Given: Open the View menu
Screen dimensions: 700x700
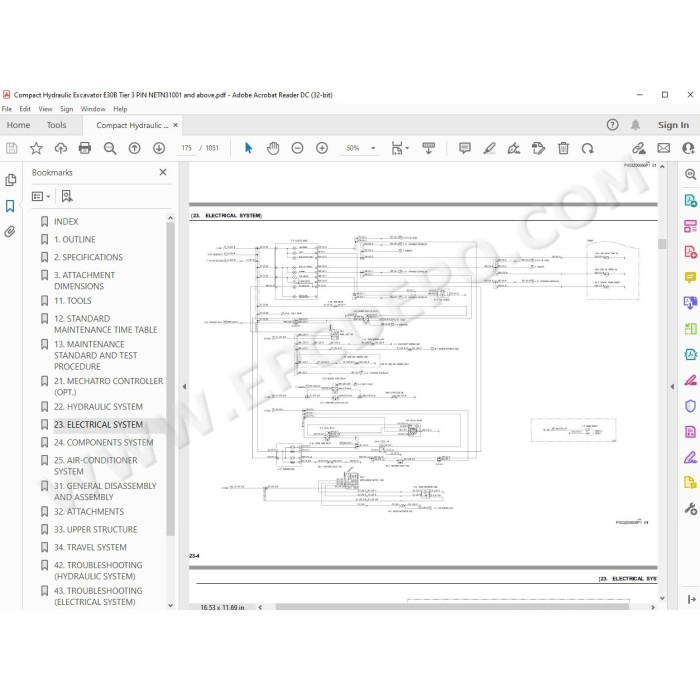Looking at the screenshot, I should click(45, 109).
